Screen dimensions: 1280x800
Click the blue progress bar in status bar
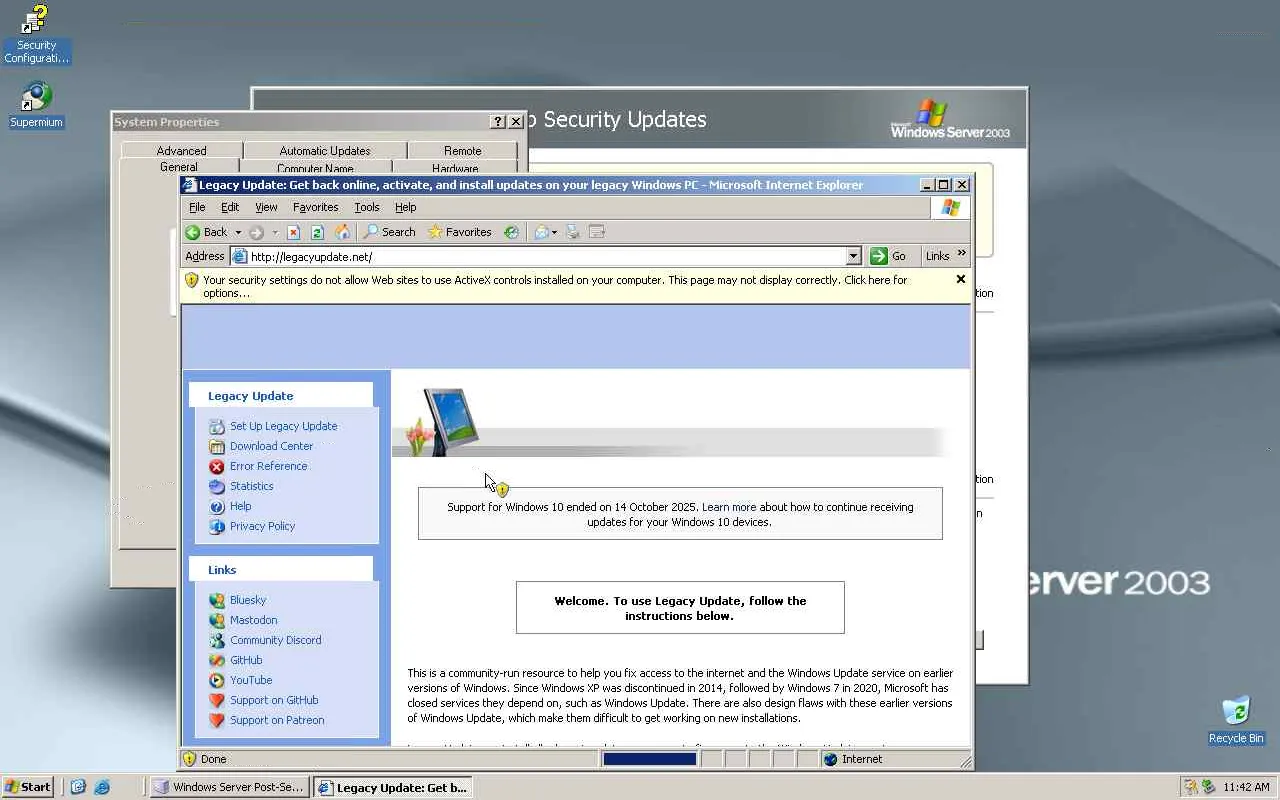pyautogui.click(x=649, y=759)
